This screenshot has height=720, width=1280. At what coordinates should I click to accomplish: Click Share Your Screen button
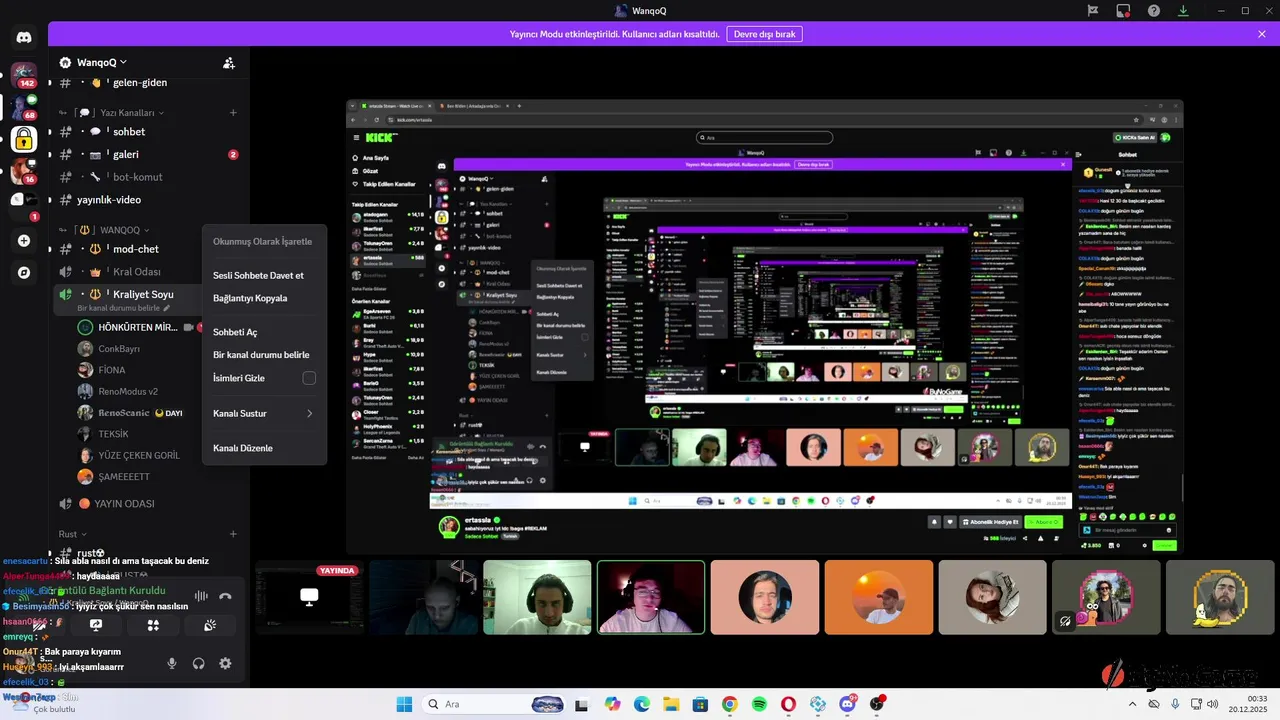96,625
